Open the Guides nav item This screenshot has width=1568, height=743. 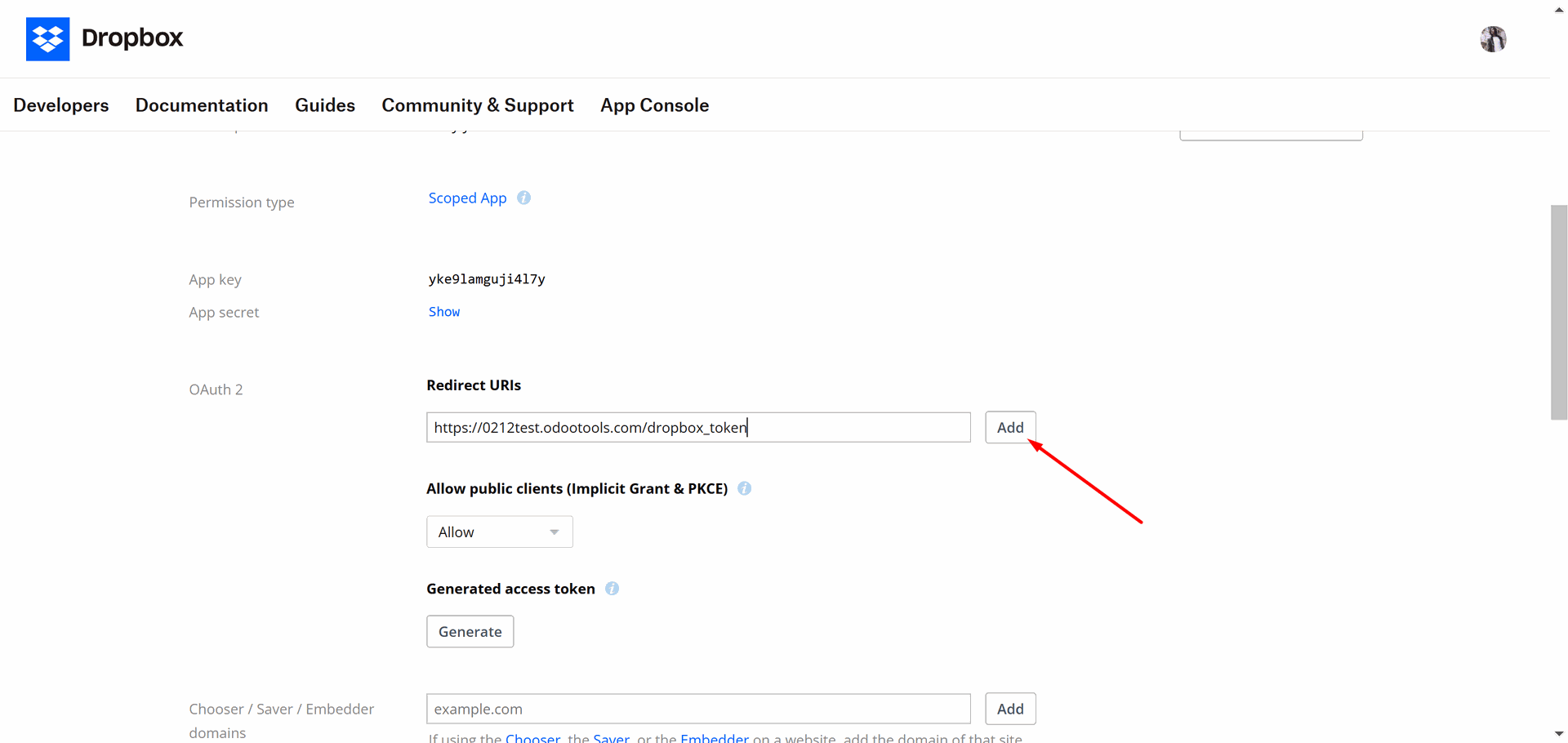pyautogui.click(x=325, y=105)
